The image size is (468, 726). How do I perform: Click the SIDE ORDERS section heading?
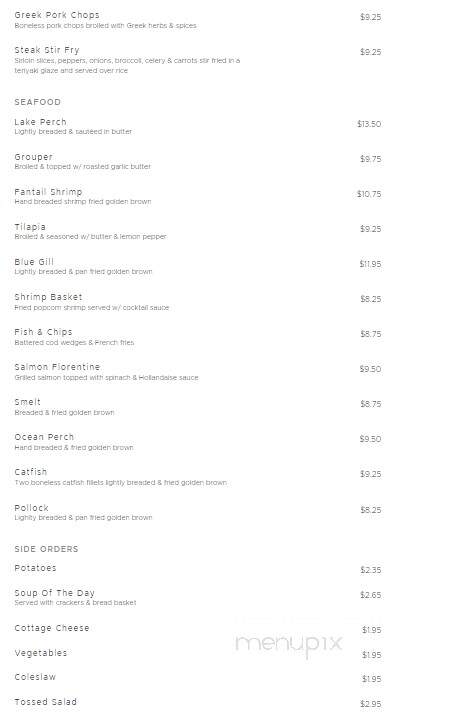point(46,549)
